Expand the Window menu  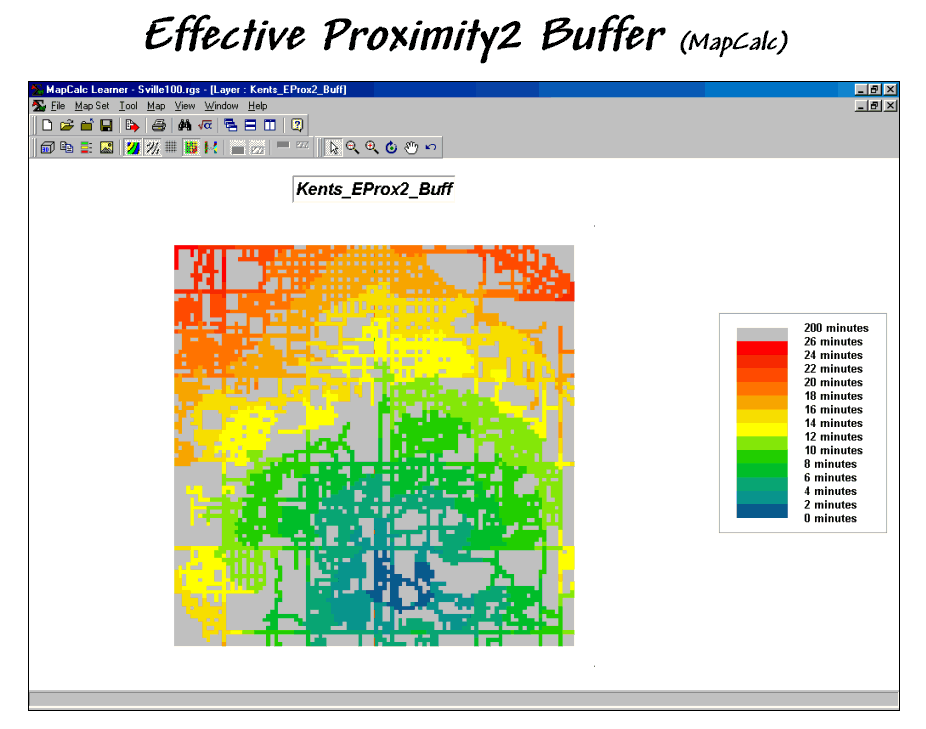(x=221, y=106)
